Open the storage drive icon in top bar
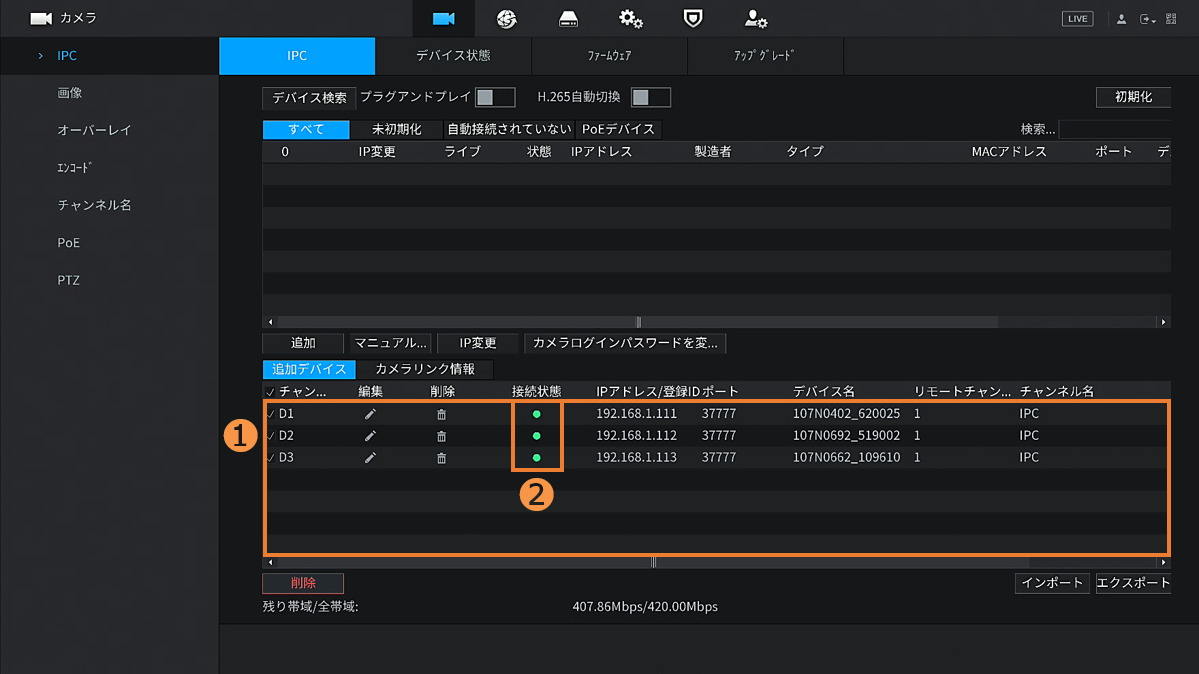1199x674 pixels. (568, 19)
